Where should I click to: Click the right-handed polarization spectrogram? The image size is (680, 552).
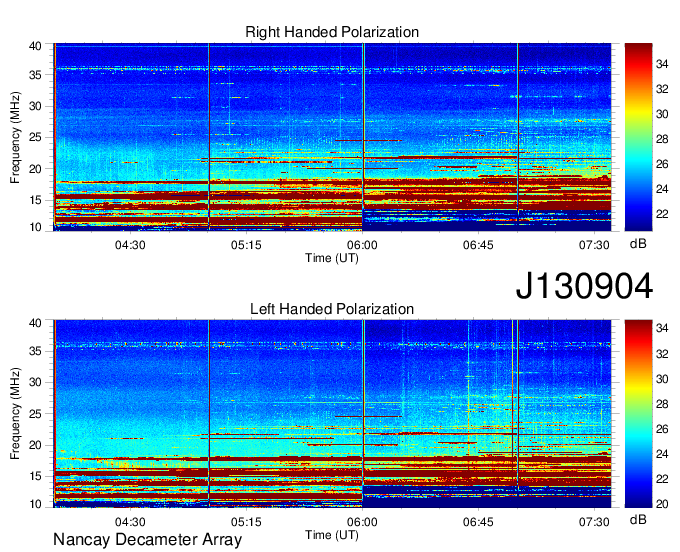(x=332, y=137)
